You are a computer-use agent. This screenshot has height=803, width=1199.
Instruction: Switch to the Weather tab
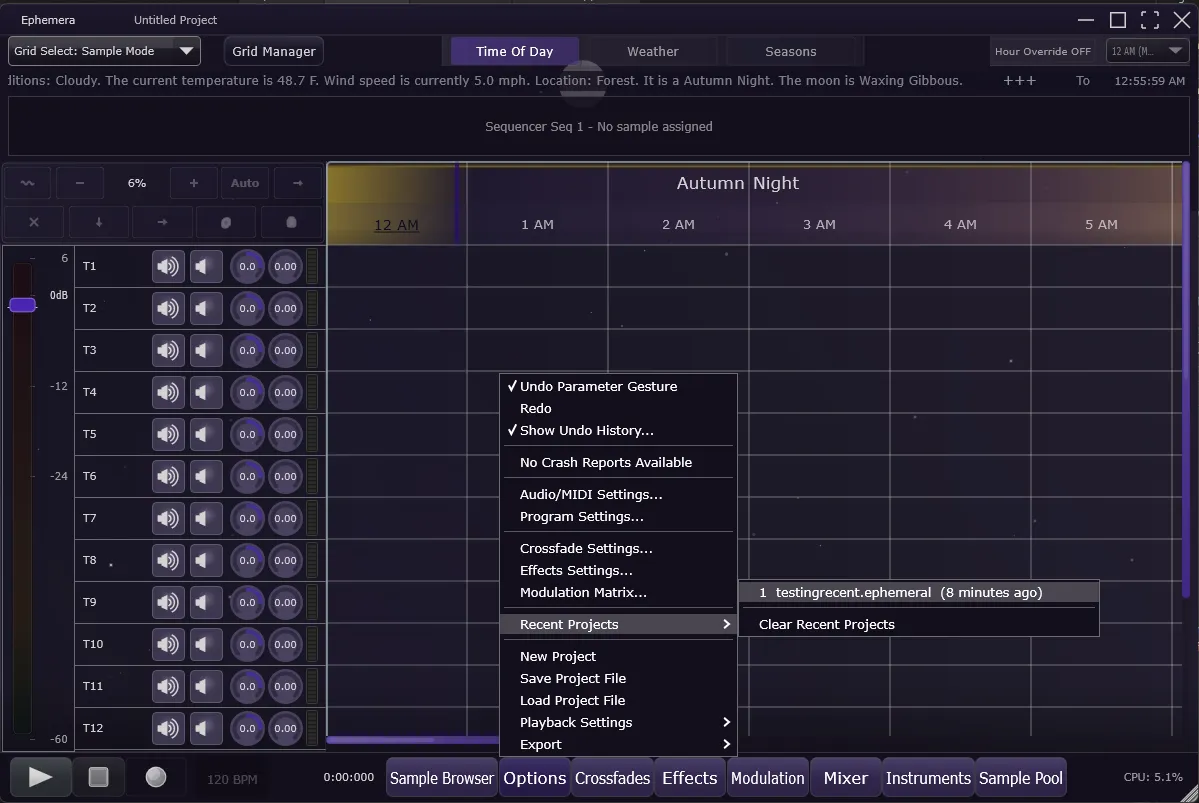651,50
